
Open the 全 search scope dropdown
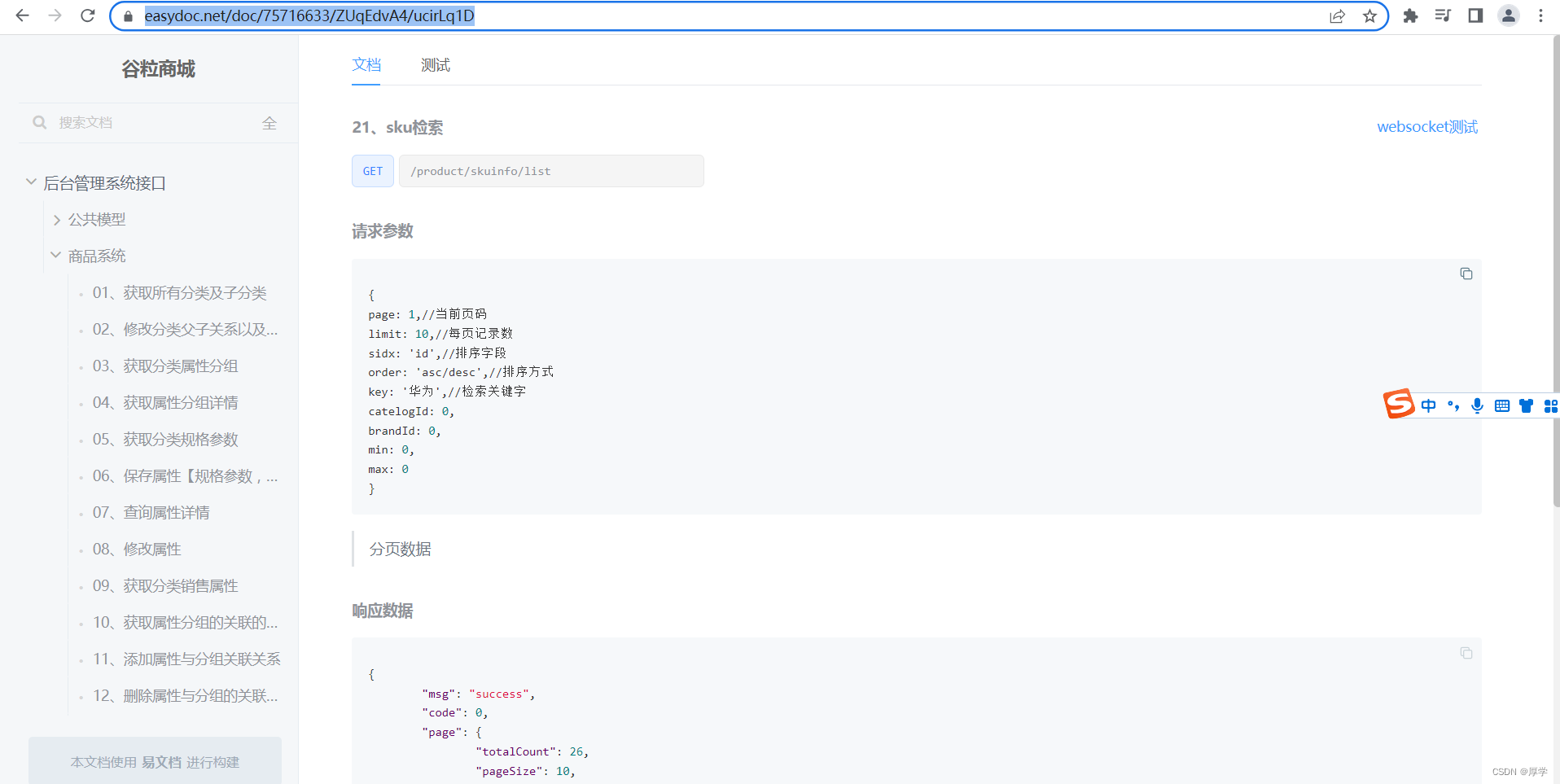[269, 123]
